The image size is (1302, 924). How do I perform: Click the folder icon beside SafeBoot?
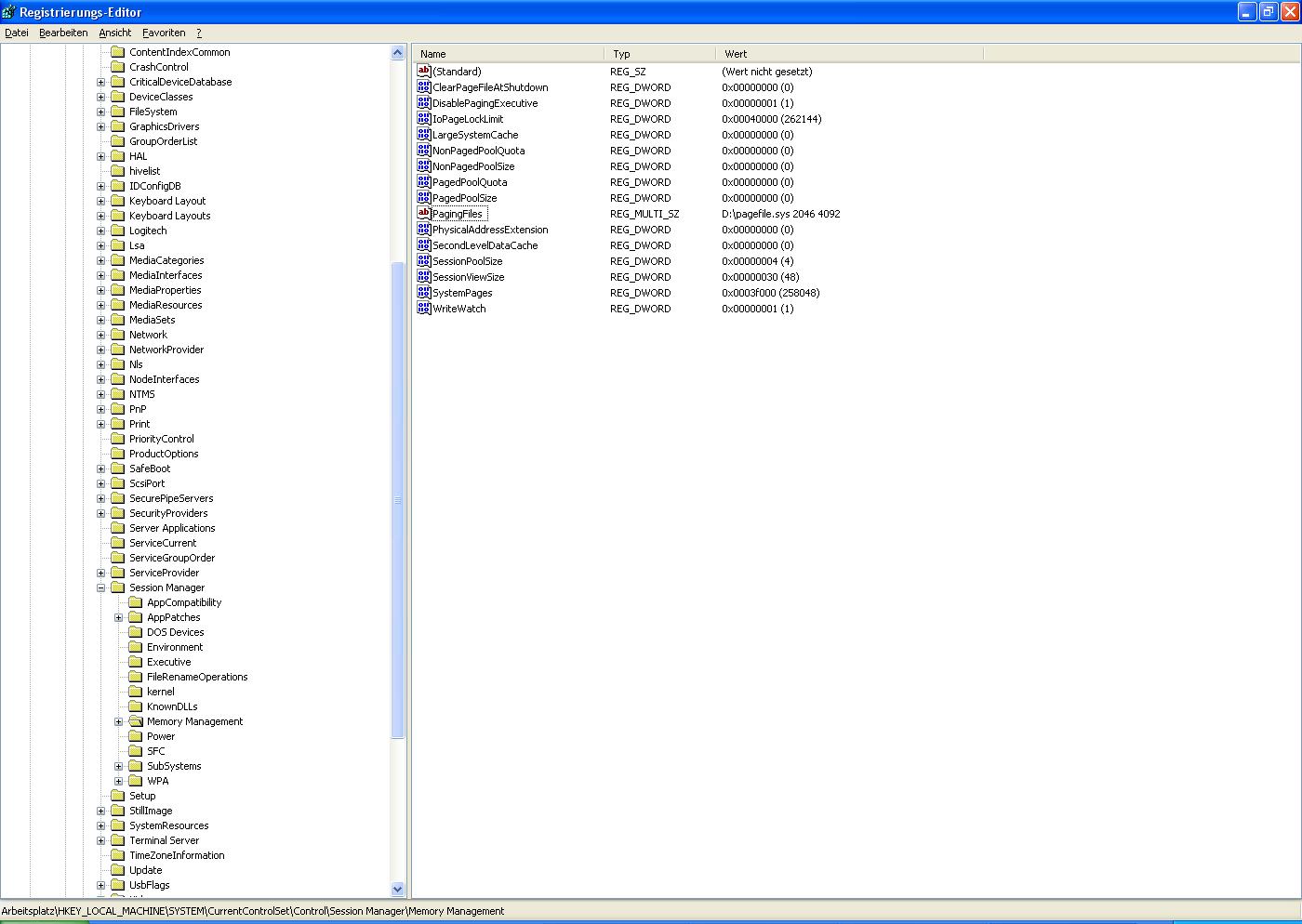click(x=118, y=469)
